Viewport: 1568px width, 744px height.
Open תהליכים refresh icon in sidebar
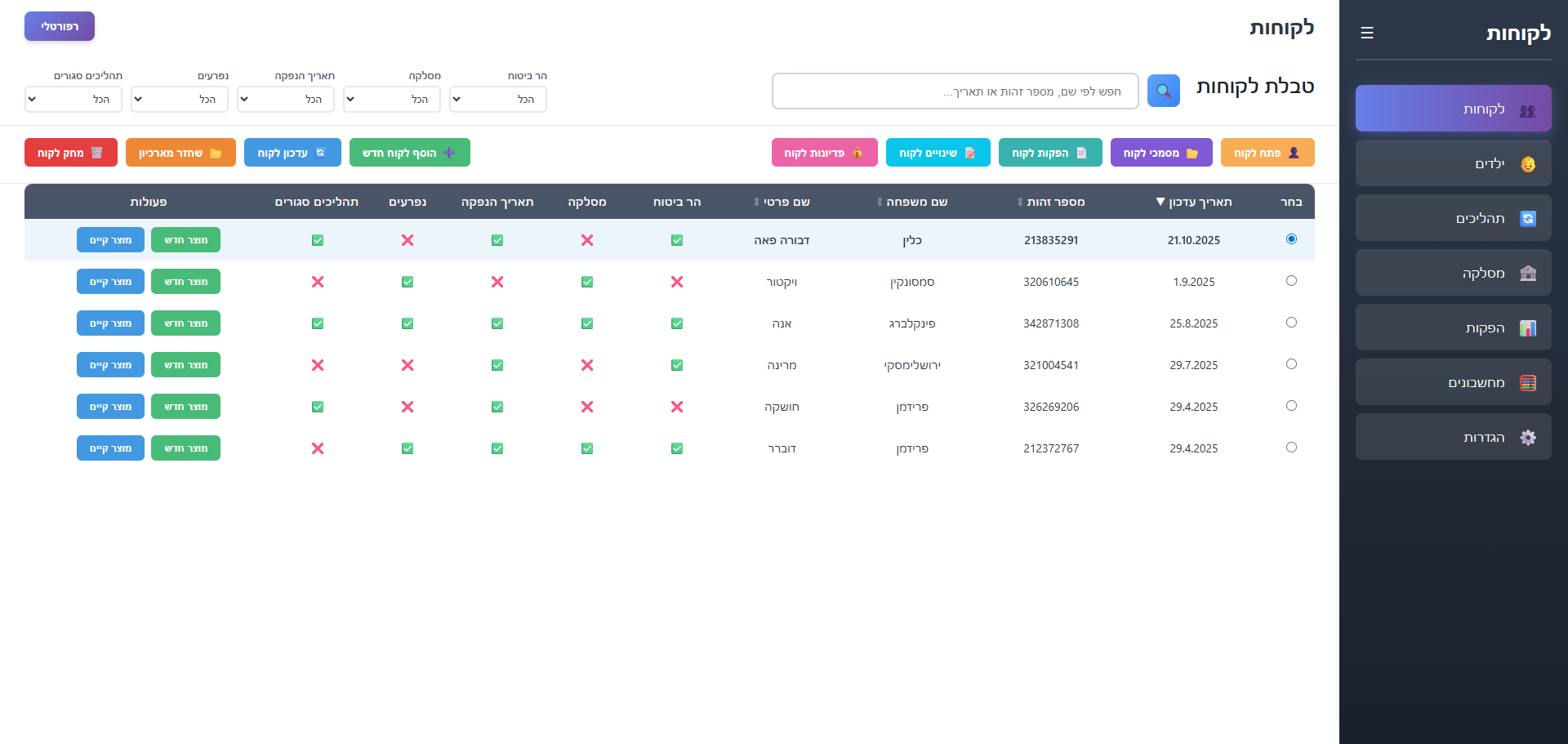click(1528, 219)
